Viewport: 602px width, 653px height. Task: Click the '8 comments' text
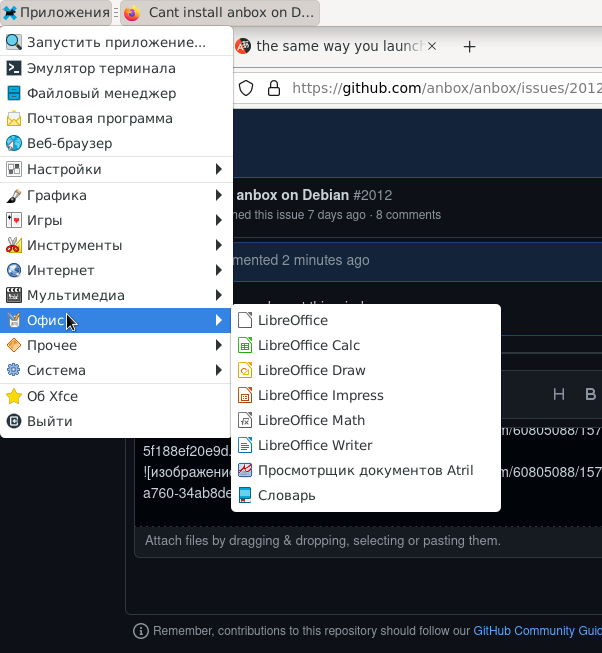pos(408,215)
